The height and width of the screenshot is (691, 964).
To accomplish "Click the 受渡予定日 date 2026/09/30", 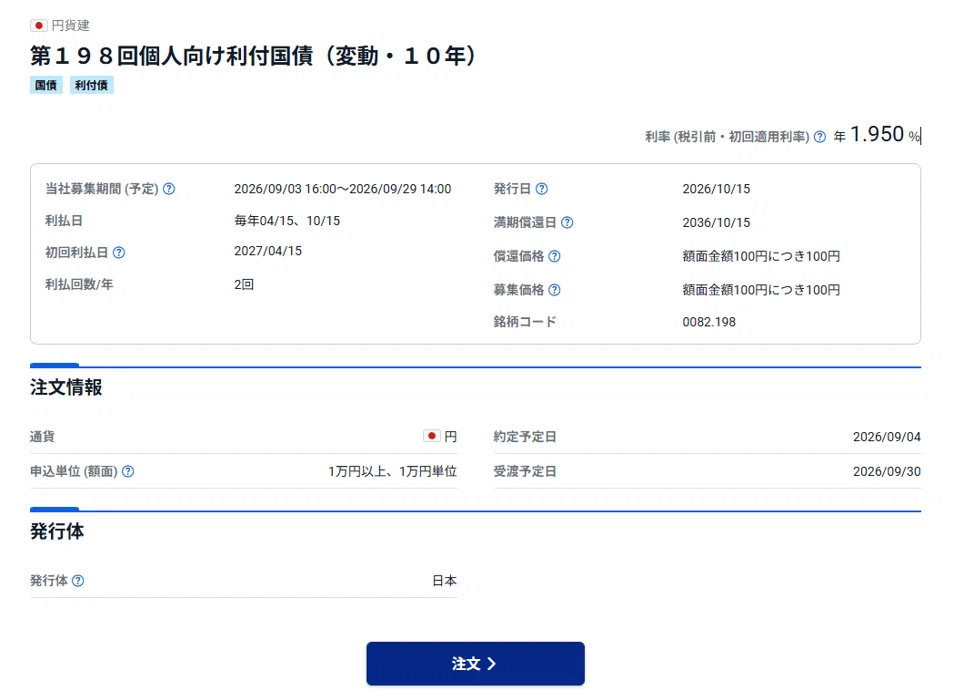I will 887,472.
